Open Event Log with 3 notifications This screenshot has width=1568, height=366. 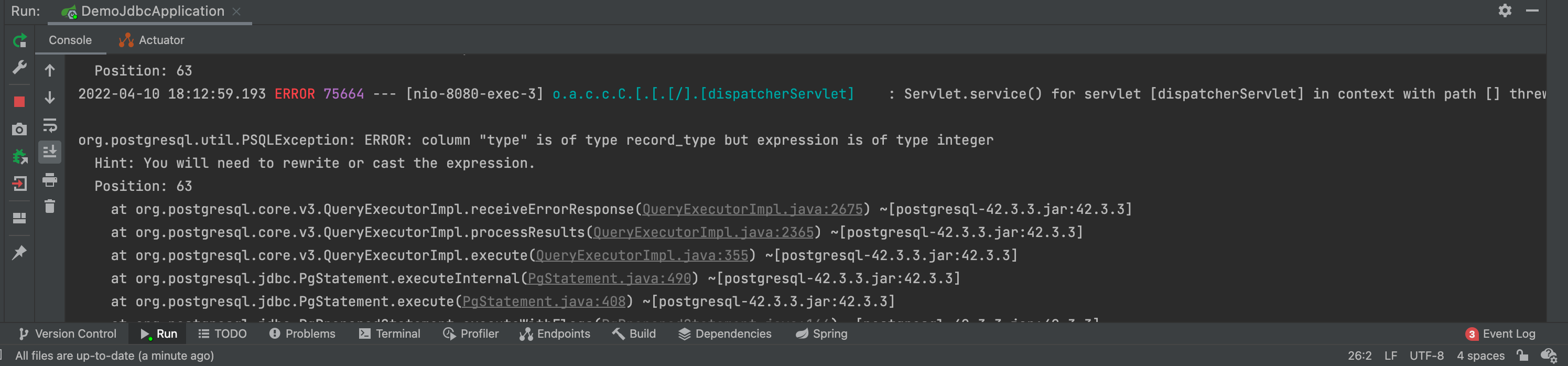coord(1500,333)
